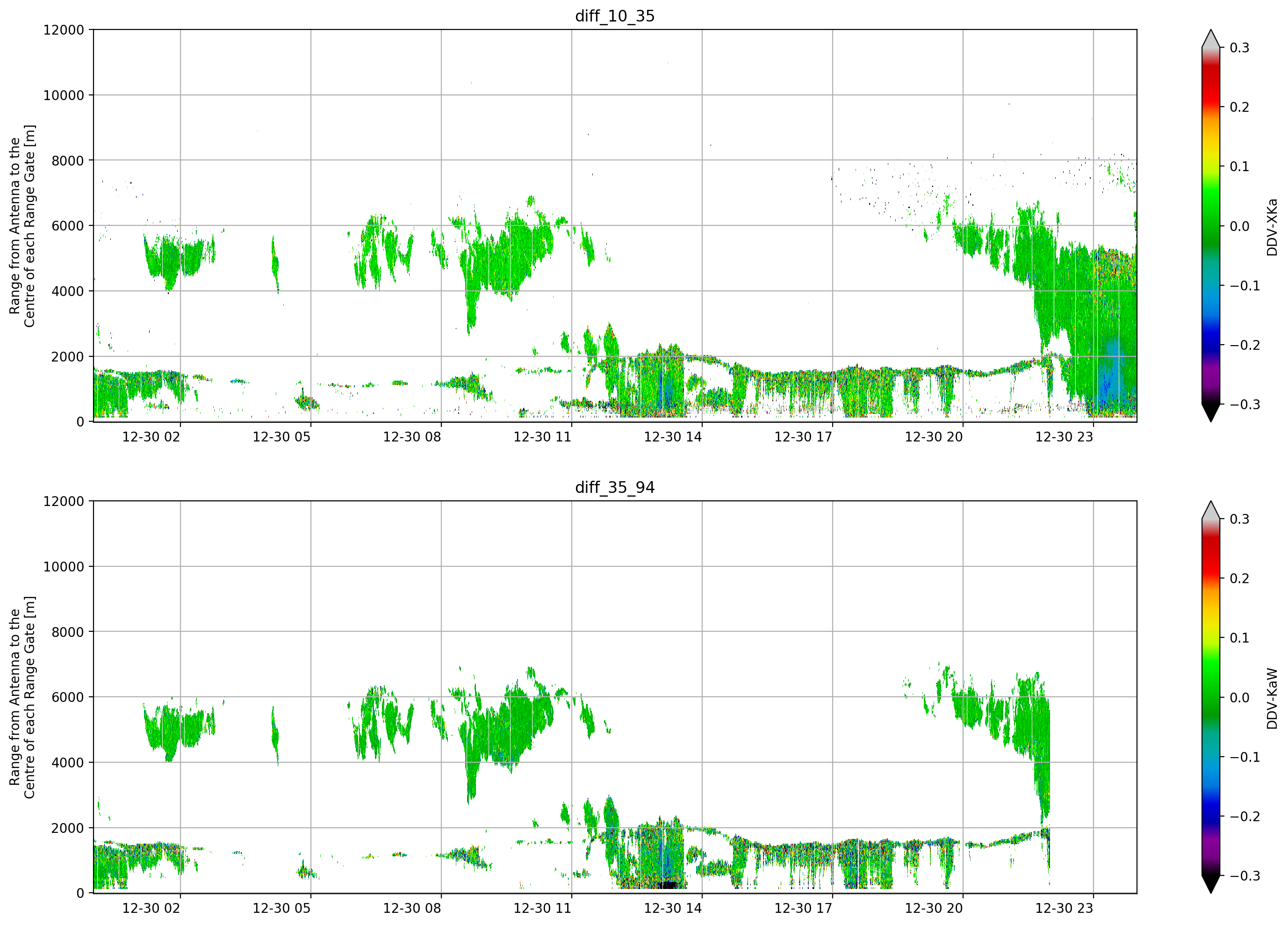This screenshot has width=1288, height=925.
Task: Select the DDV-XKa colorbar label
Action: click(x=1272, y=227)
